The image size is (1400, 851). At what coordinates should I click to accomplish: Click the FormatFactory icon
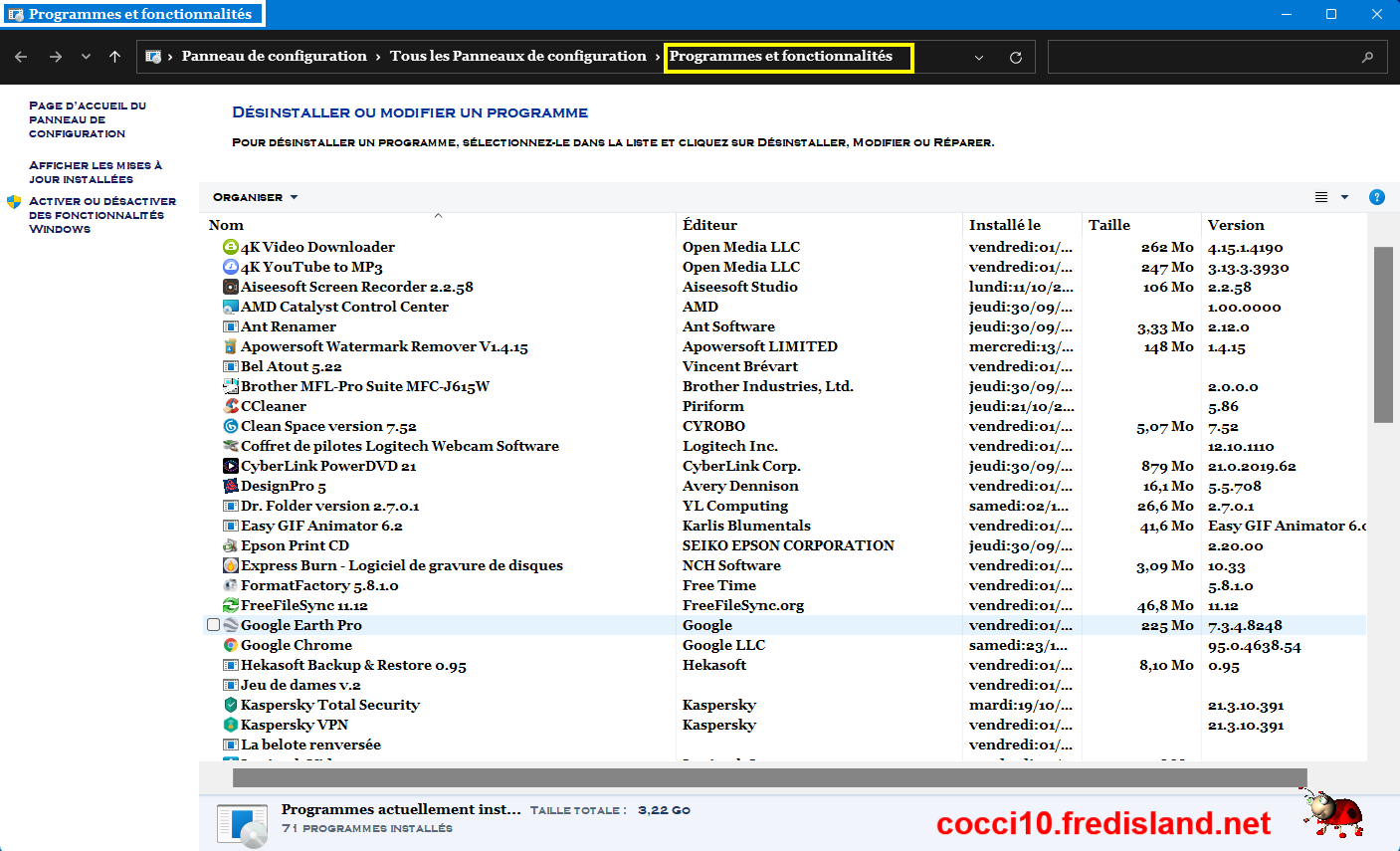[231, 585]
